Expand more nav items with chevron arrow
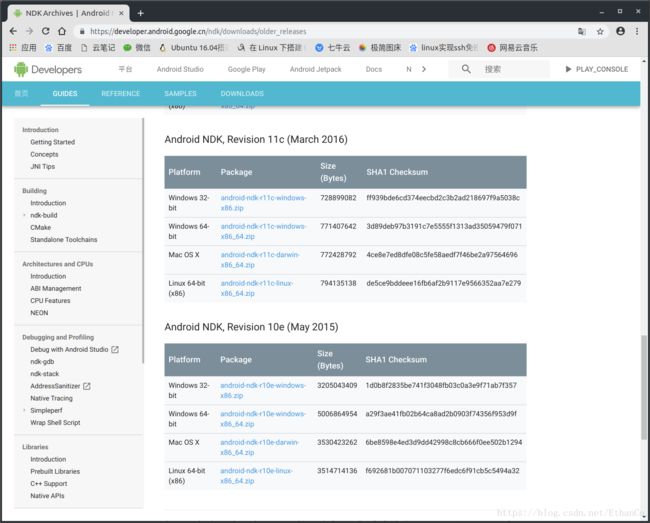 423,69
